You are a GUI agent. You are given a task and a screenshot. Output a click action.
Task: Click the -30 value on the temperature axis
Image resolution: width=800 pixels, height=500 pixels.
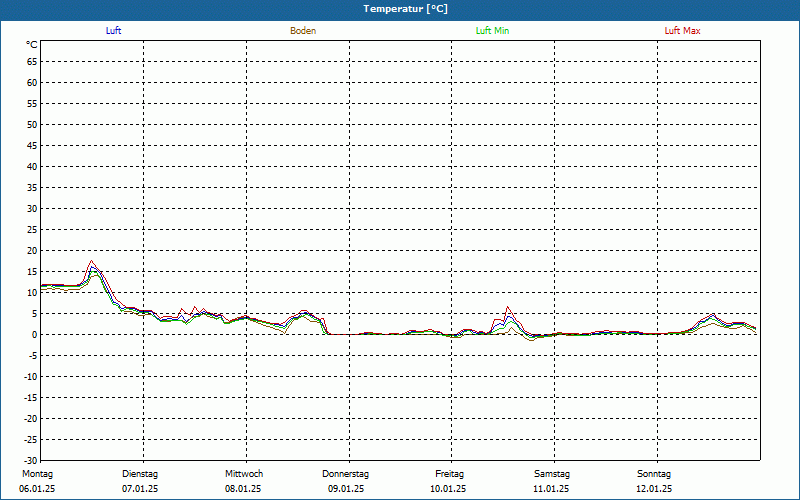tap(31, 460)
